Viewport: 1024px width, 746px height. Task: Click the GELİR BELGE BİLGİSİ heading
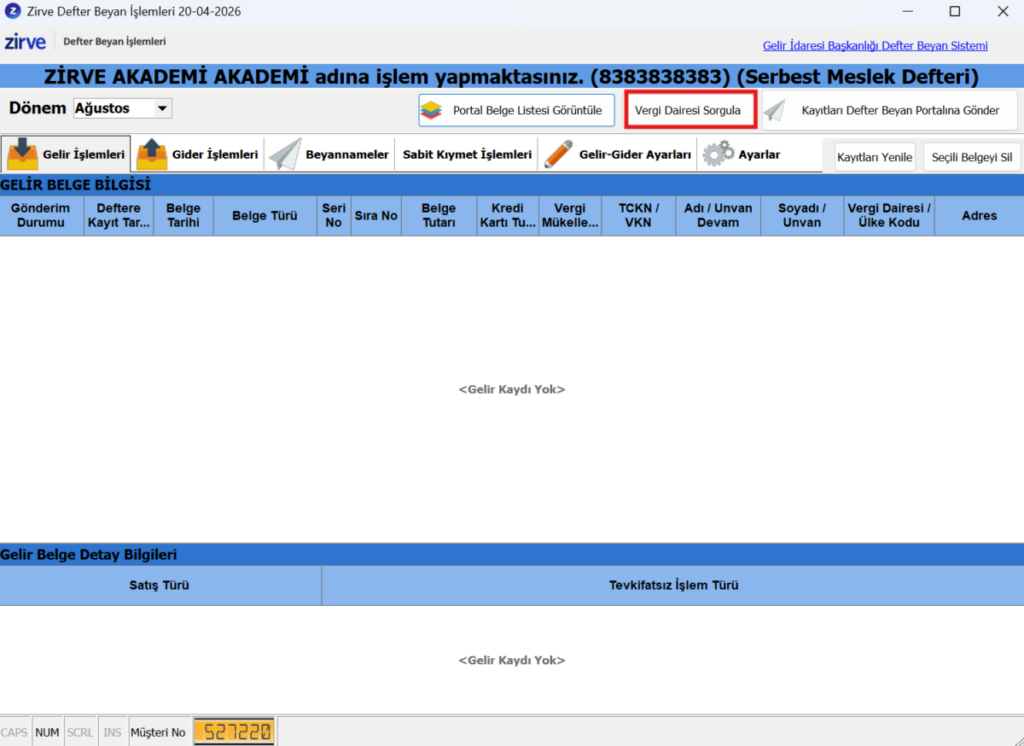coord(76,185)
